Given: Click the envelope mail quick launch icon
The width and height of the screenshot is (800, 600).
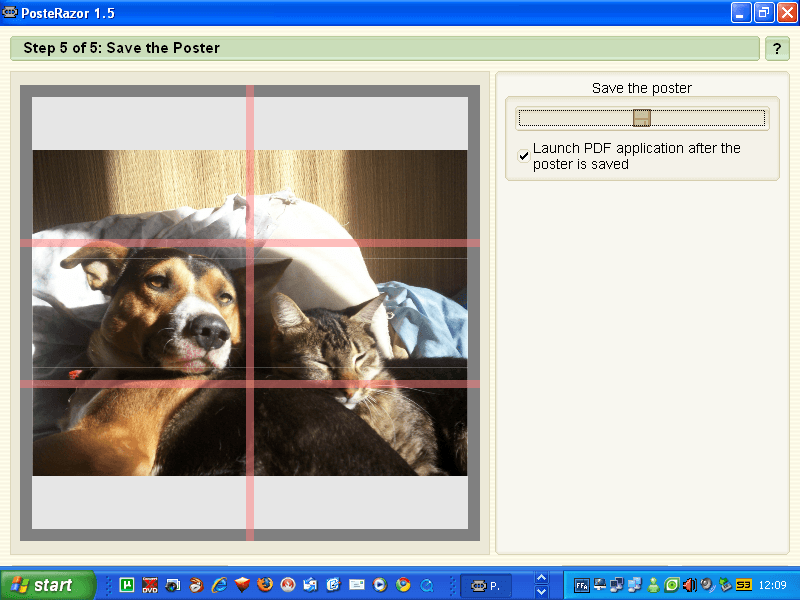Looking at the screenshot, I should [357, 585].
